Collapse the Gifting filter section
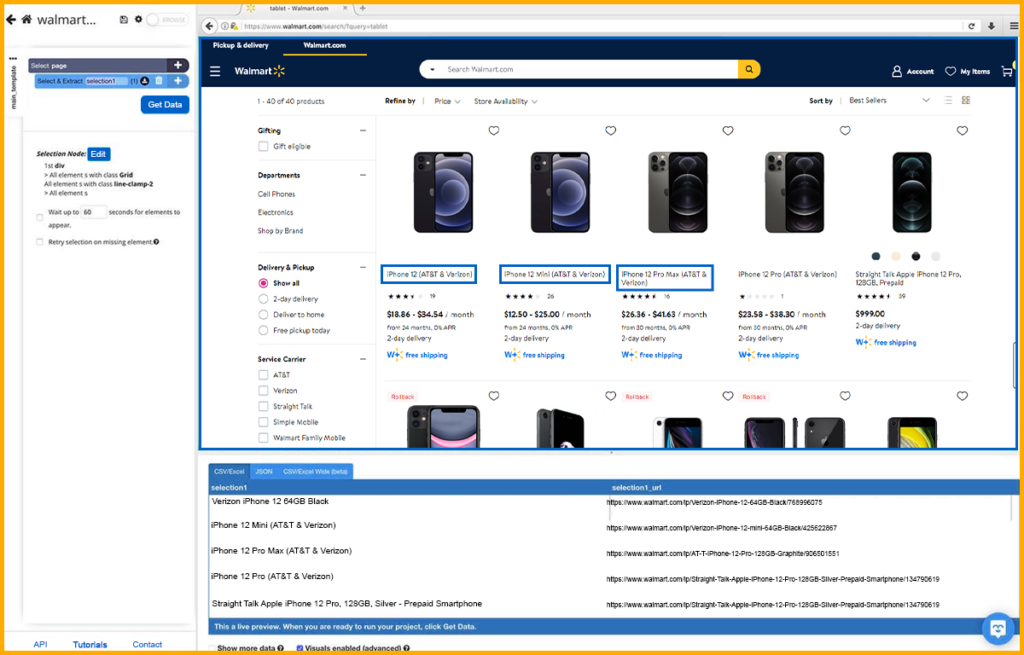The image size is (1024, 655). (x=363, y=131)
